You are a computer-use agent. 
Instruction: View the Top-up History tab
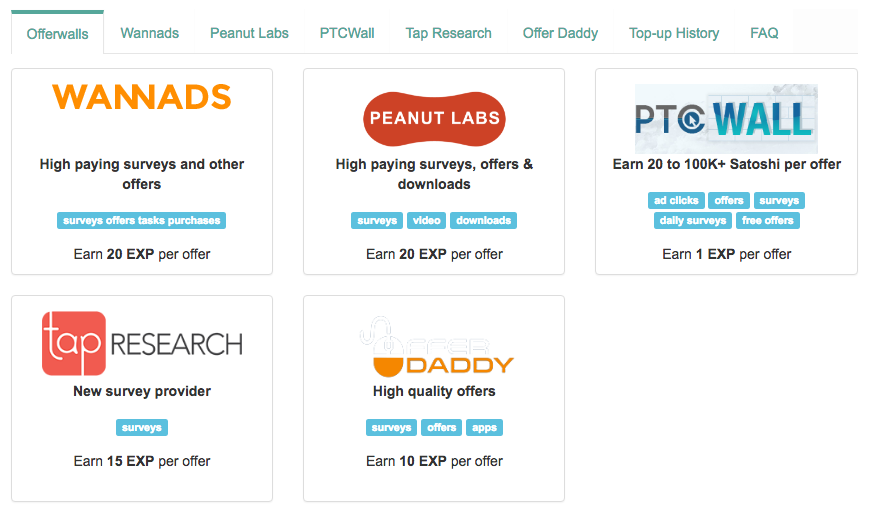coord(674,33)
